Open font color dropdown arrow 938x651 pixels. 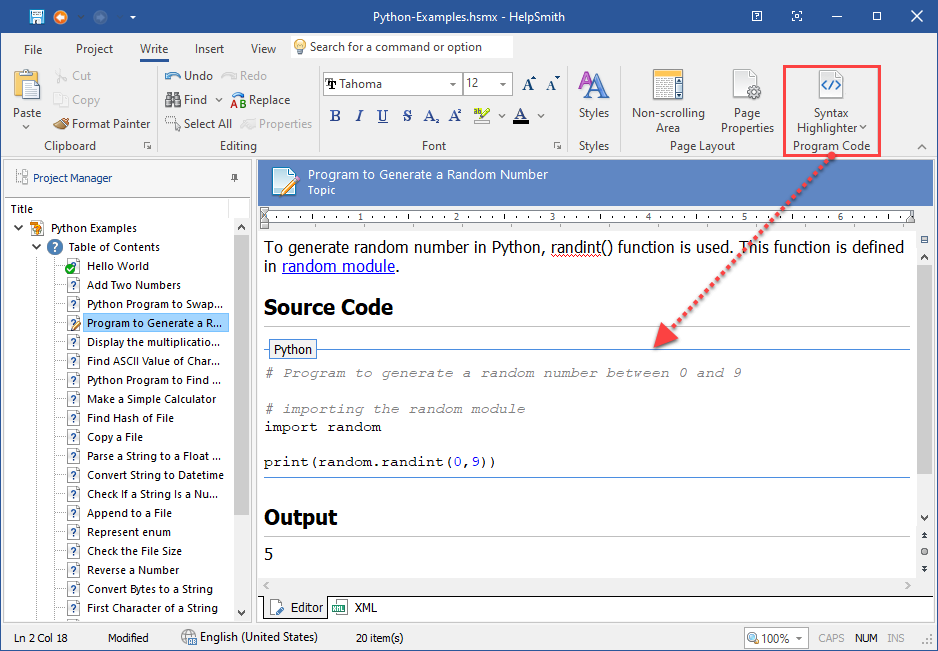541,115
